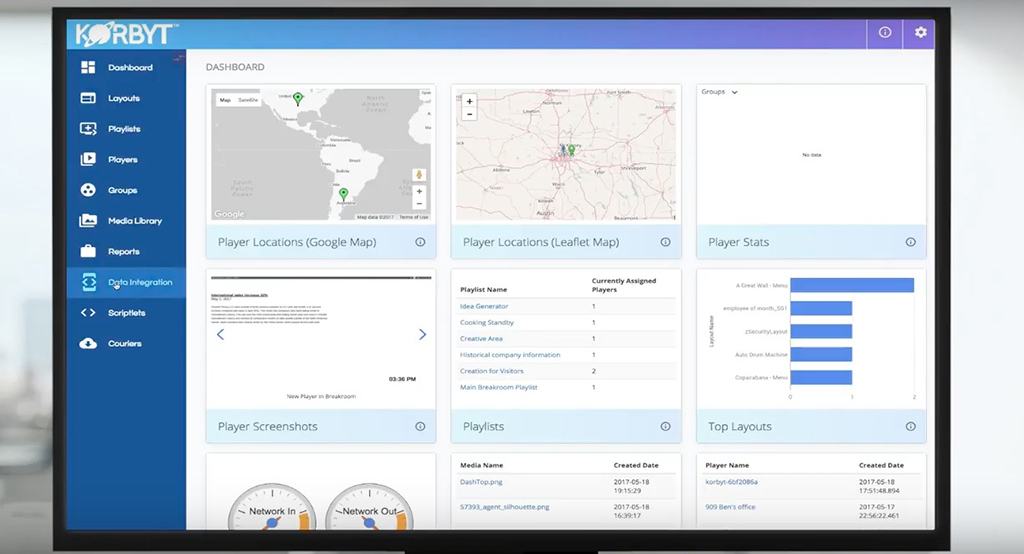The height and width of the screenshot is (554, 1024).
Task: Select the Playlists sidebar icon
Action: coord(88,129)
